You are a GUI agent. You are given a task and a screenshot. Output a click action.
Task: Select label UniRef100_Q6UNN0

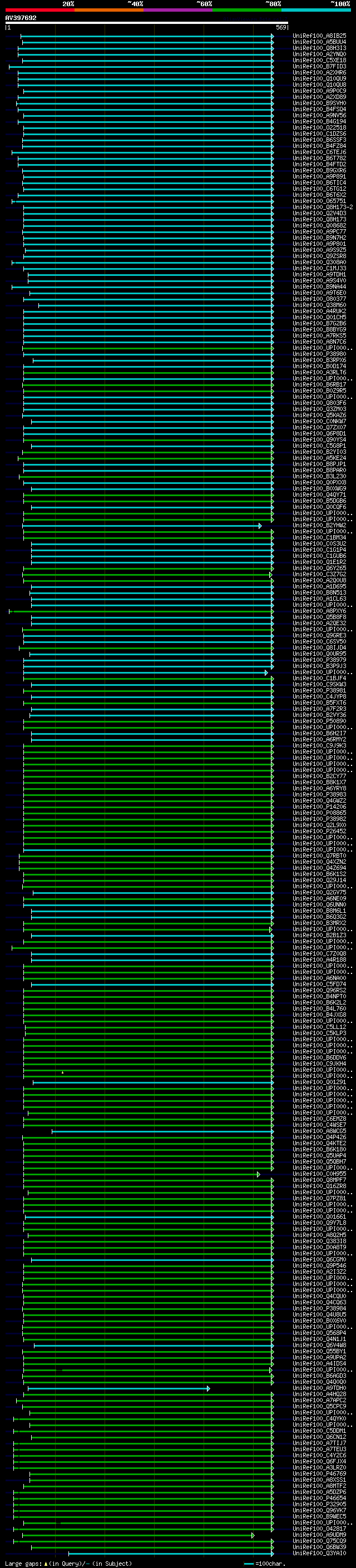[319, 904]
